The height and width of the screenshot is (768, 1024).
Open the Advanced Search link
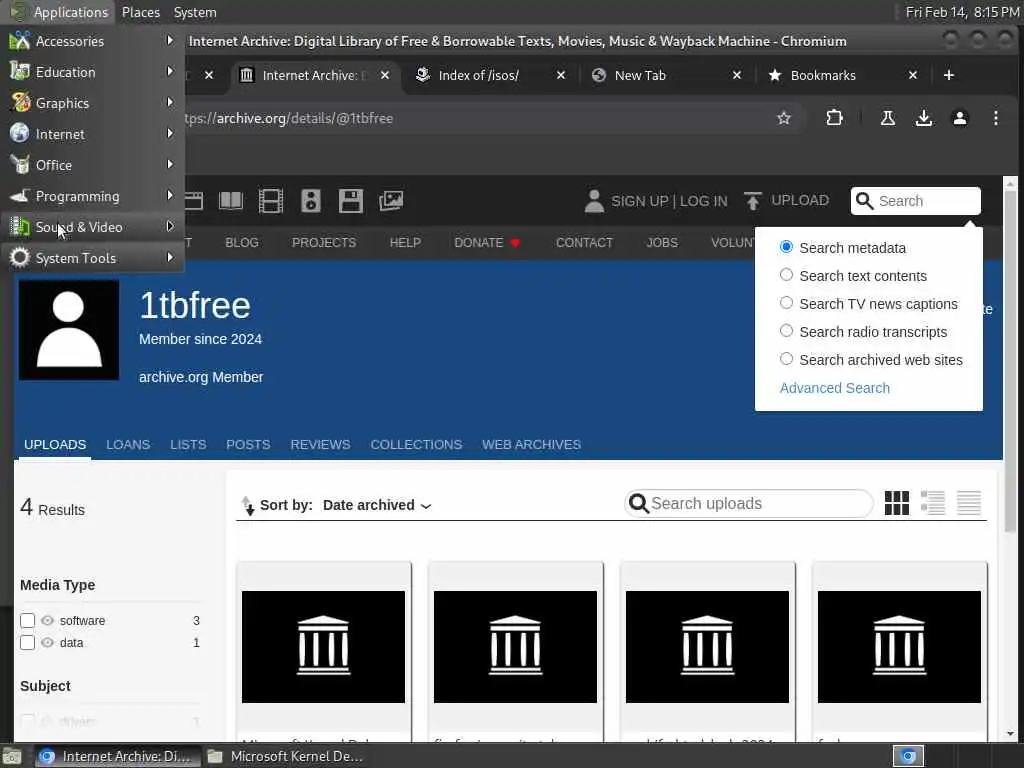[x=835, y=388]
